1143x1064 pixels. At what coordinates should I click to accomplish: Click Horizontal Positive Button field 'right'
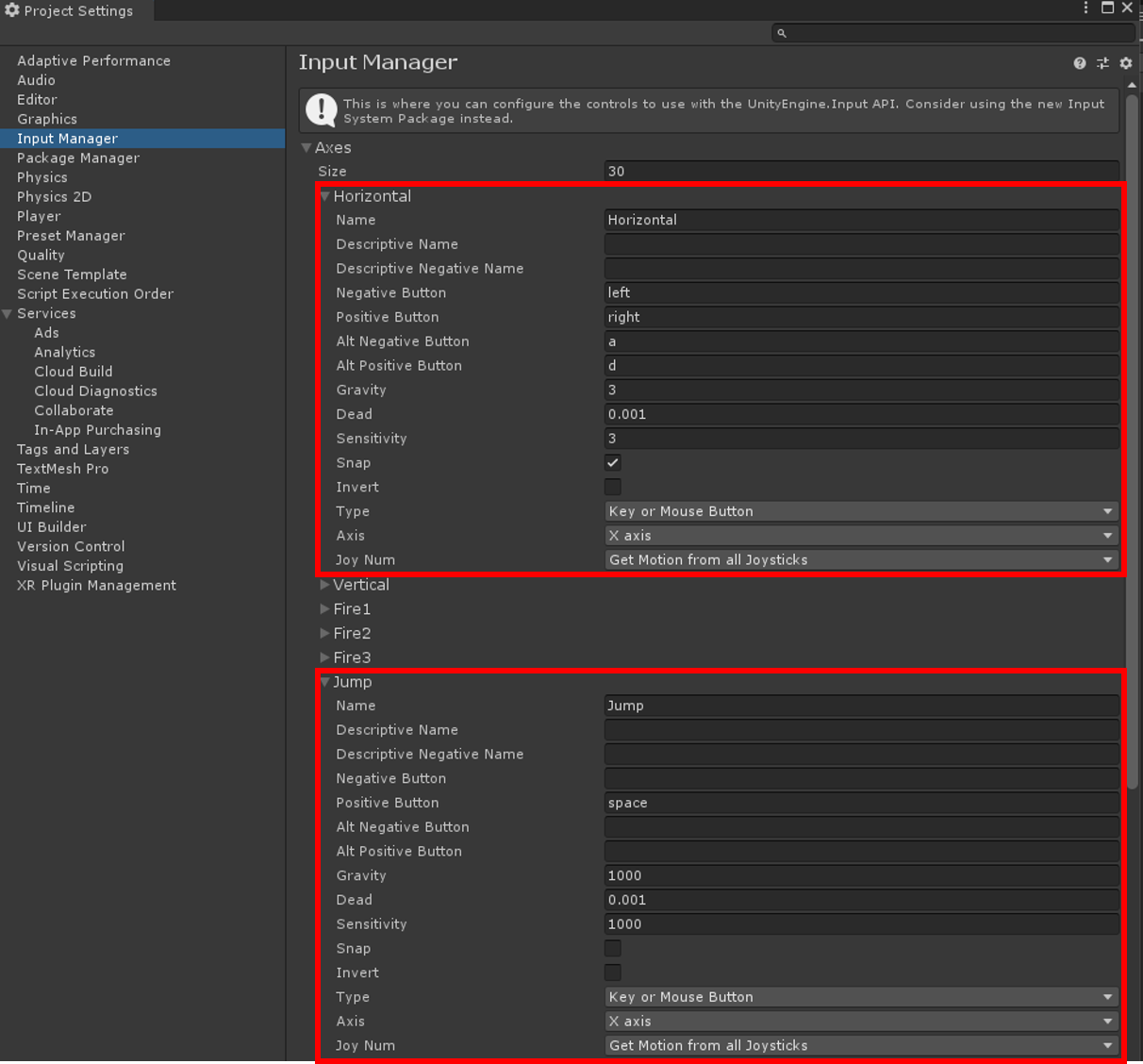click(862, 317)
